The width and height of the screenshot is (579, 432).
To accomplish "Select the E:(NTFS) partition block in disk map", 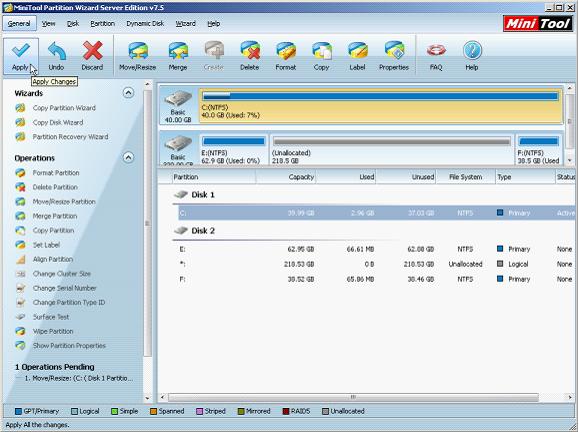I will click(x=233, y=150).
